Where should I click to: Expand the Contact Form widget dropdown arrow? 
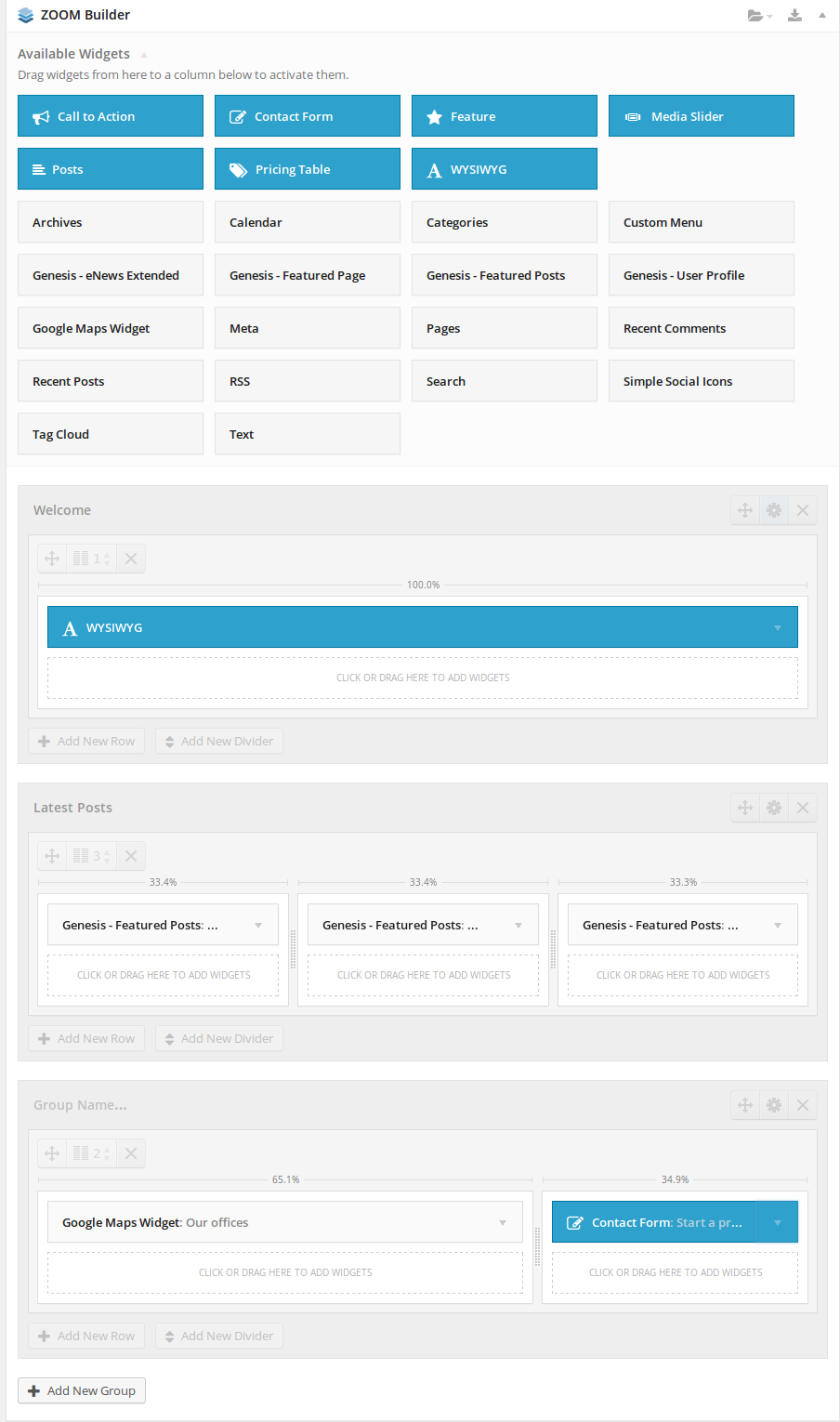[778, 1223]
